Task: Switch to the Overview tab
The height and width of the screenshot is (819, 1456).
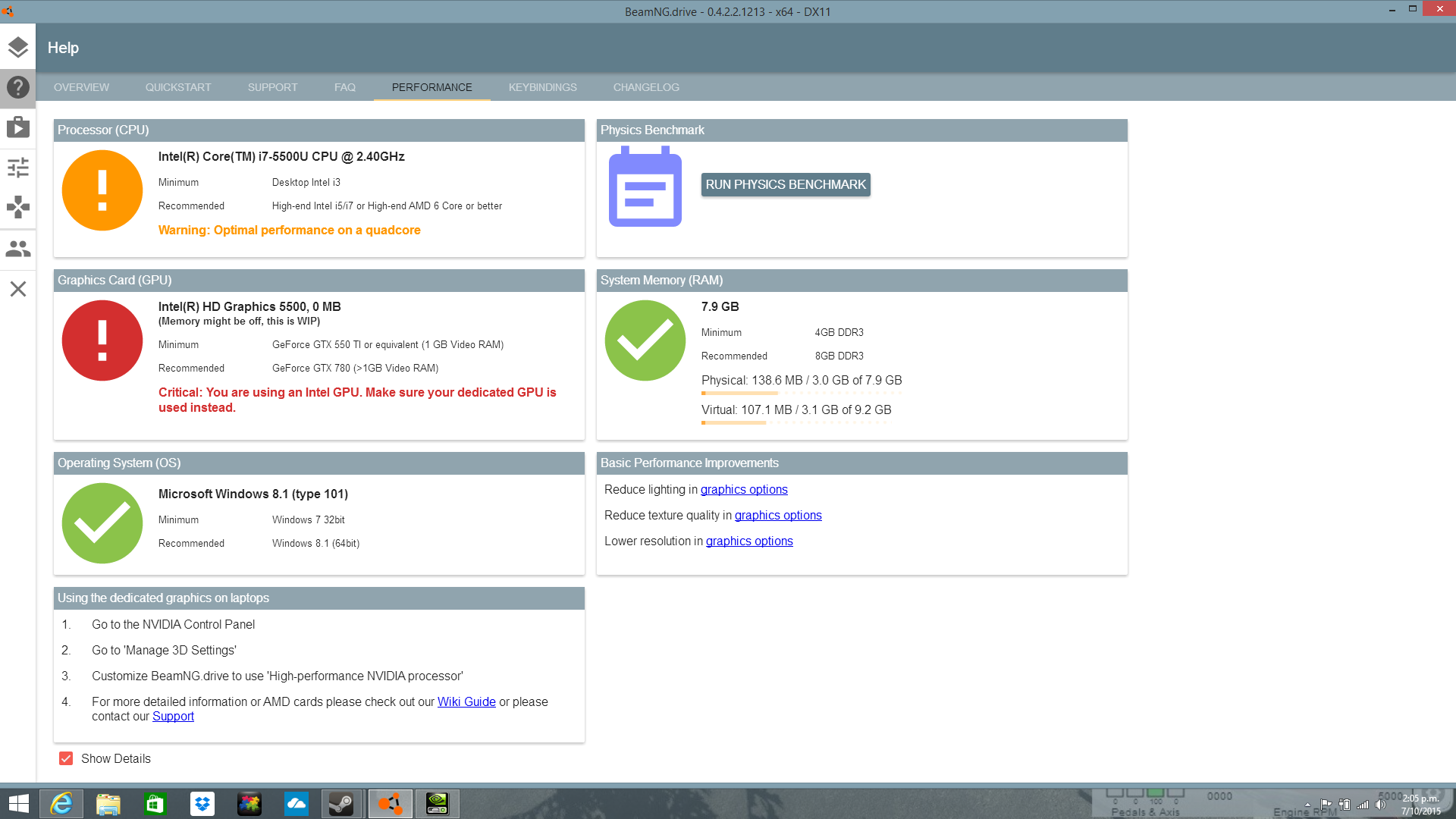Action: [81, 87]
